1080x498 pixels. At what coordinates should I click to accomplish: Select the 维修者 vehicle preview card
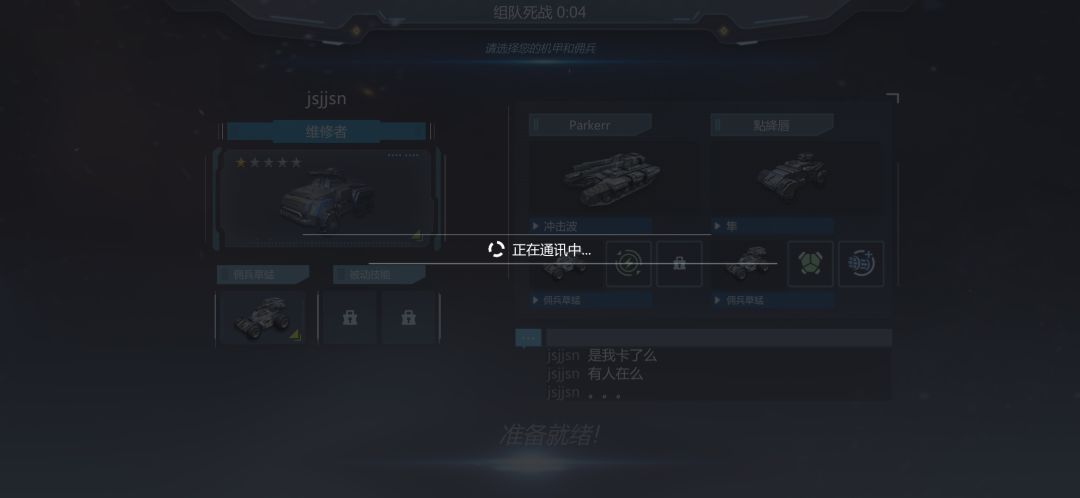(326, 199)
